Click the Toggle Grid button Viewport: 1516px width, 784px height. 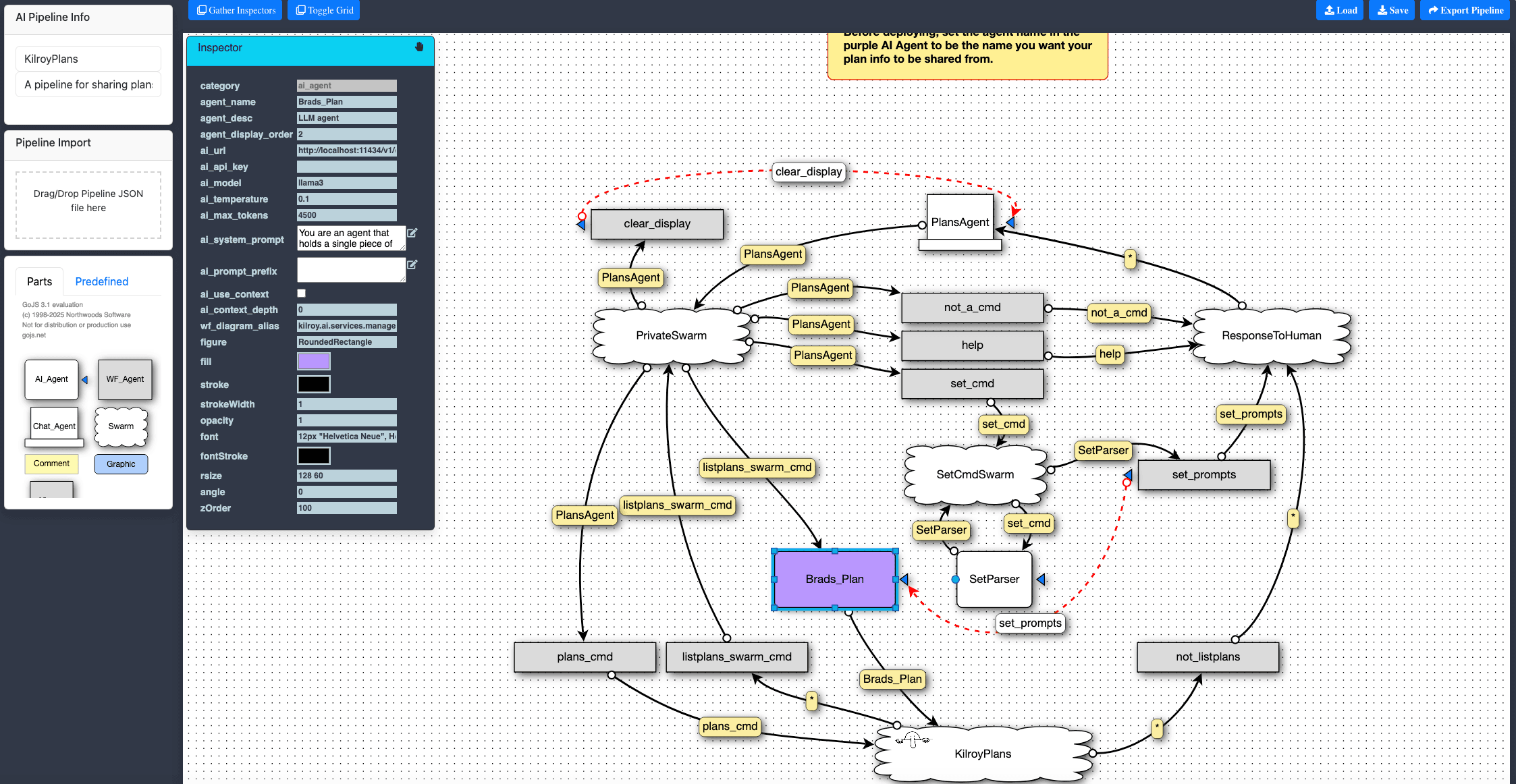pos(324,10)
